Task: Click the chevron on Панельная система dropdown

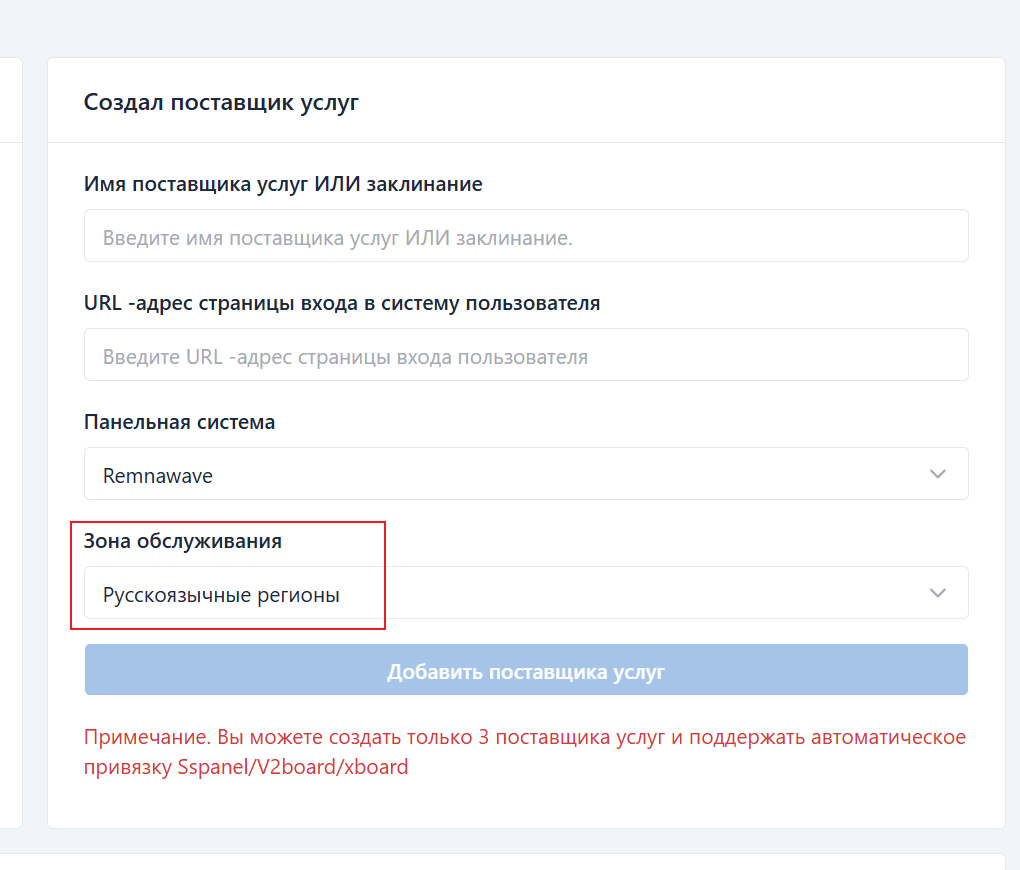Action: [x=938, y=473]
